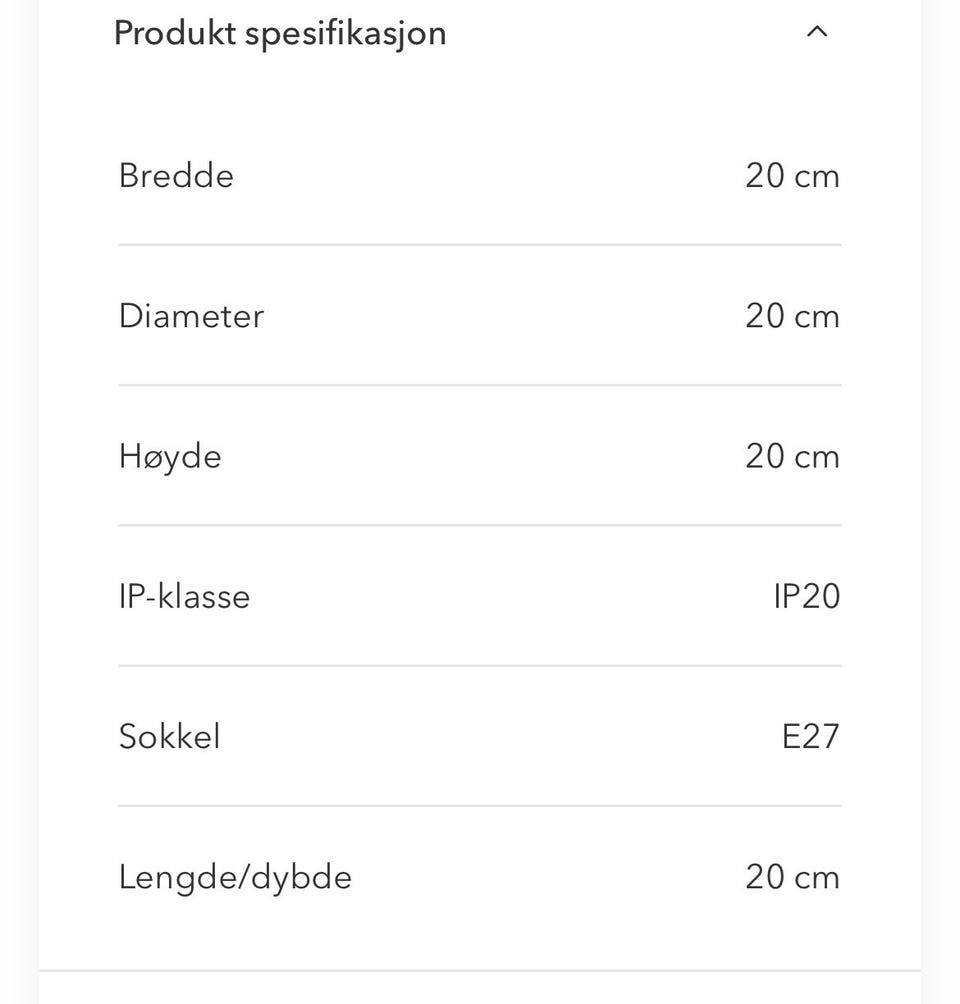Select the Sokkel label
The image size is (960, 1004).
(x=169, y=737)
